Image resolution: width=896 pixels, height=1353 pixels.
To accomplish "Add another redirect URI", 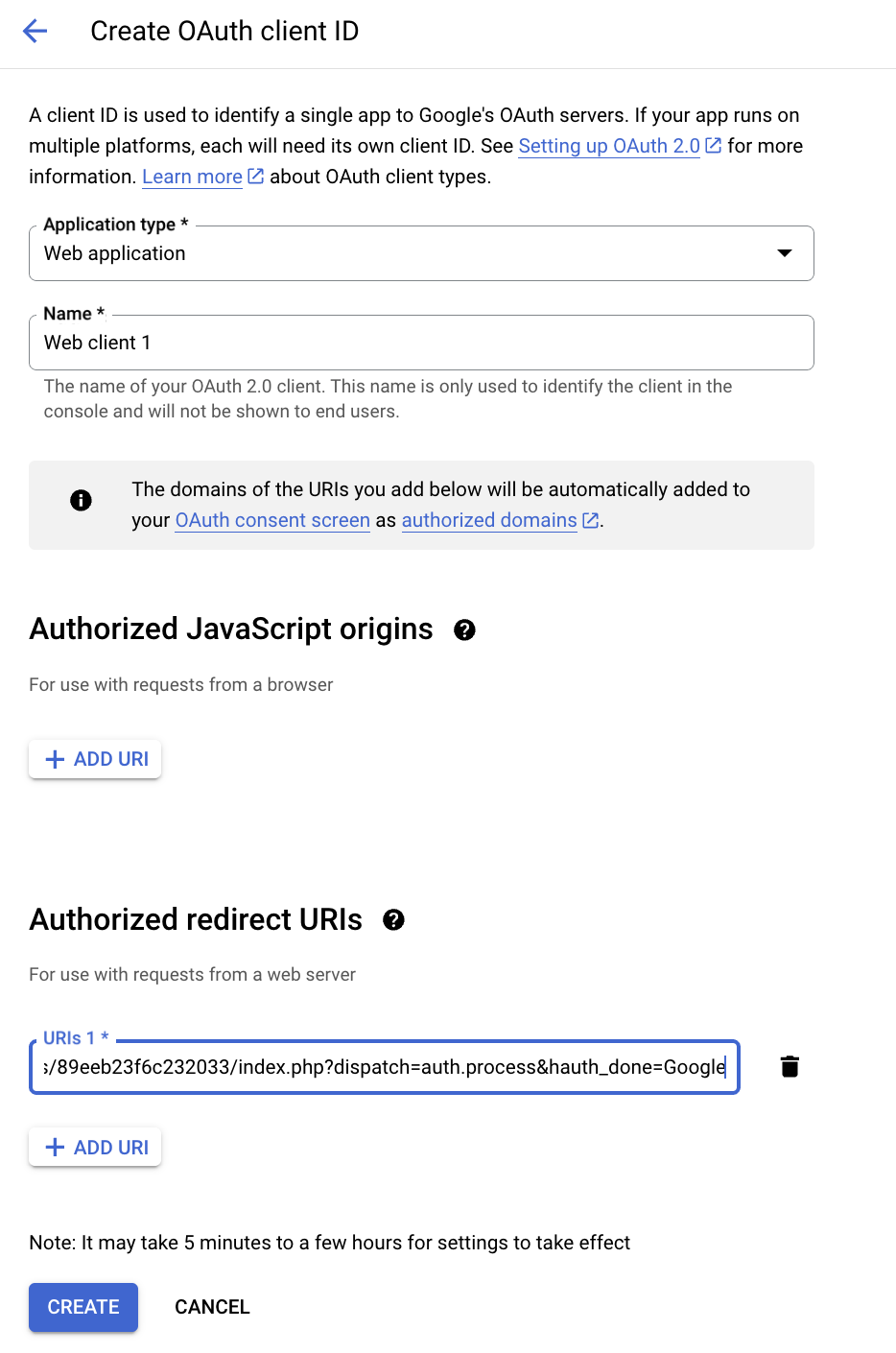I will coord(96,1148).
